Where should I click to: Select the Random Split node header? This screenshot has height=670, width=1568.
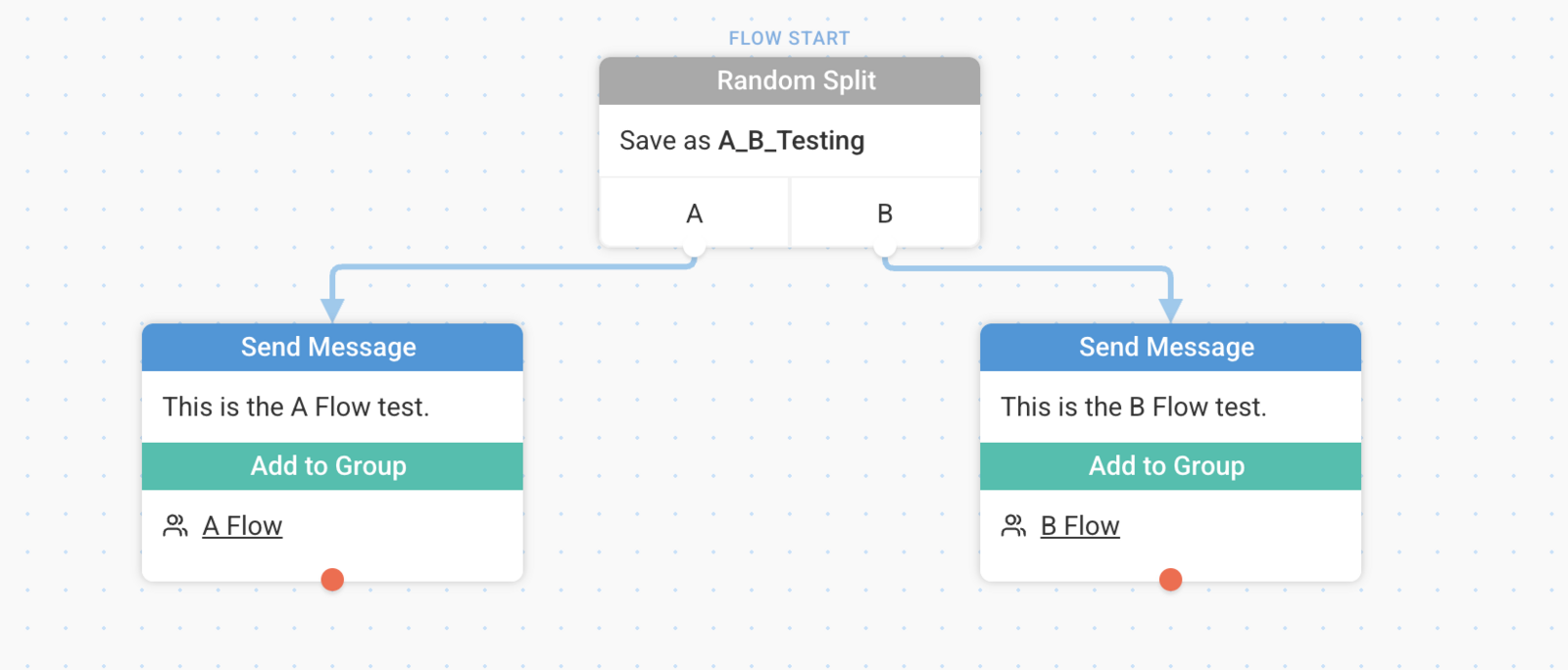tap(789, 80)
